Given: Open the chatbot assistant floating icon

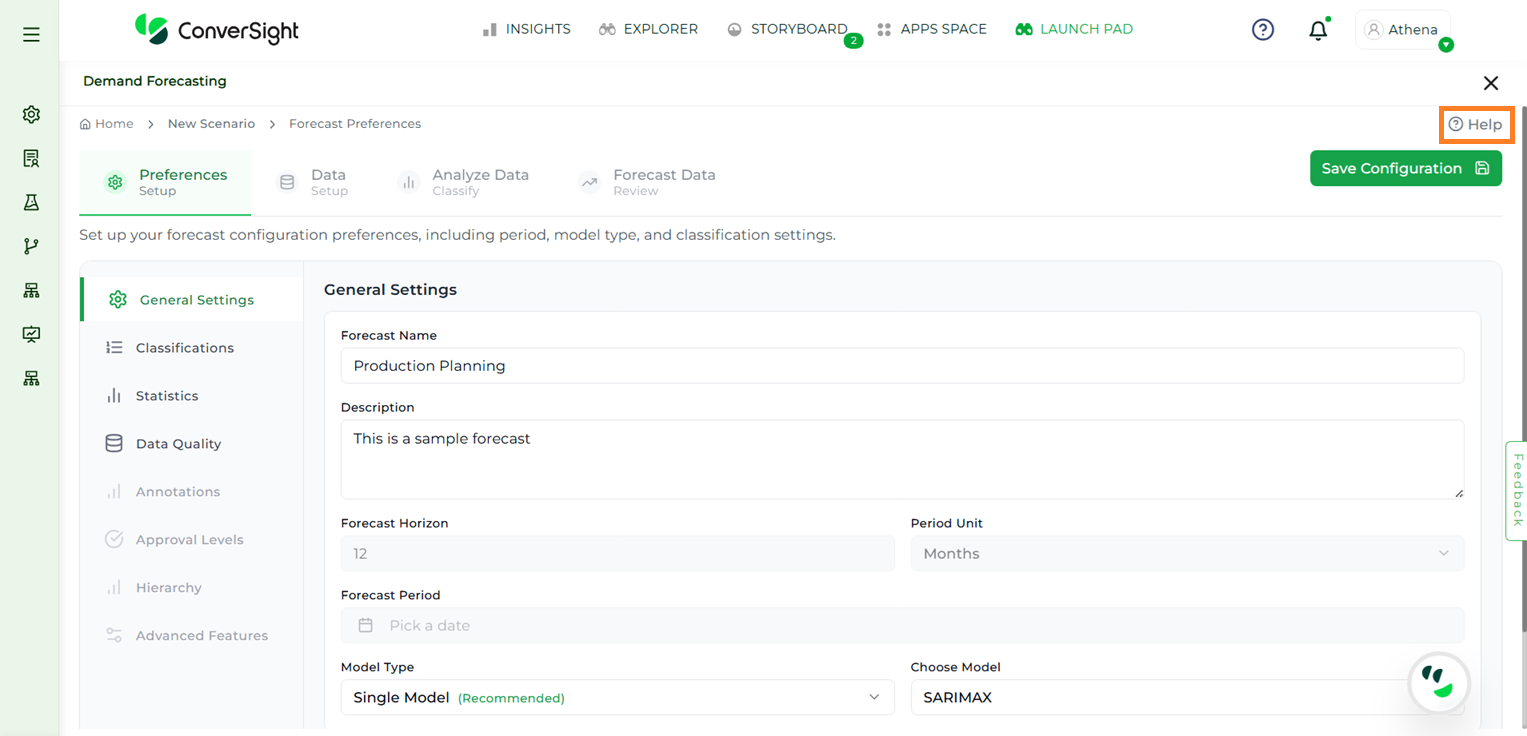Looking at the screenshot, I should (1438, 683).
